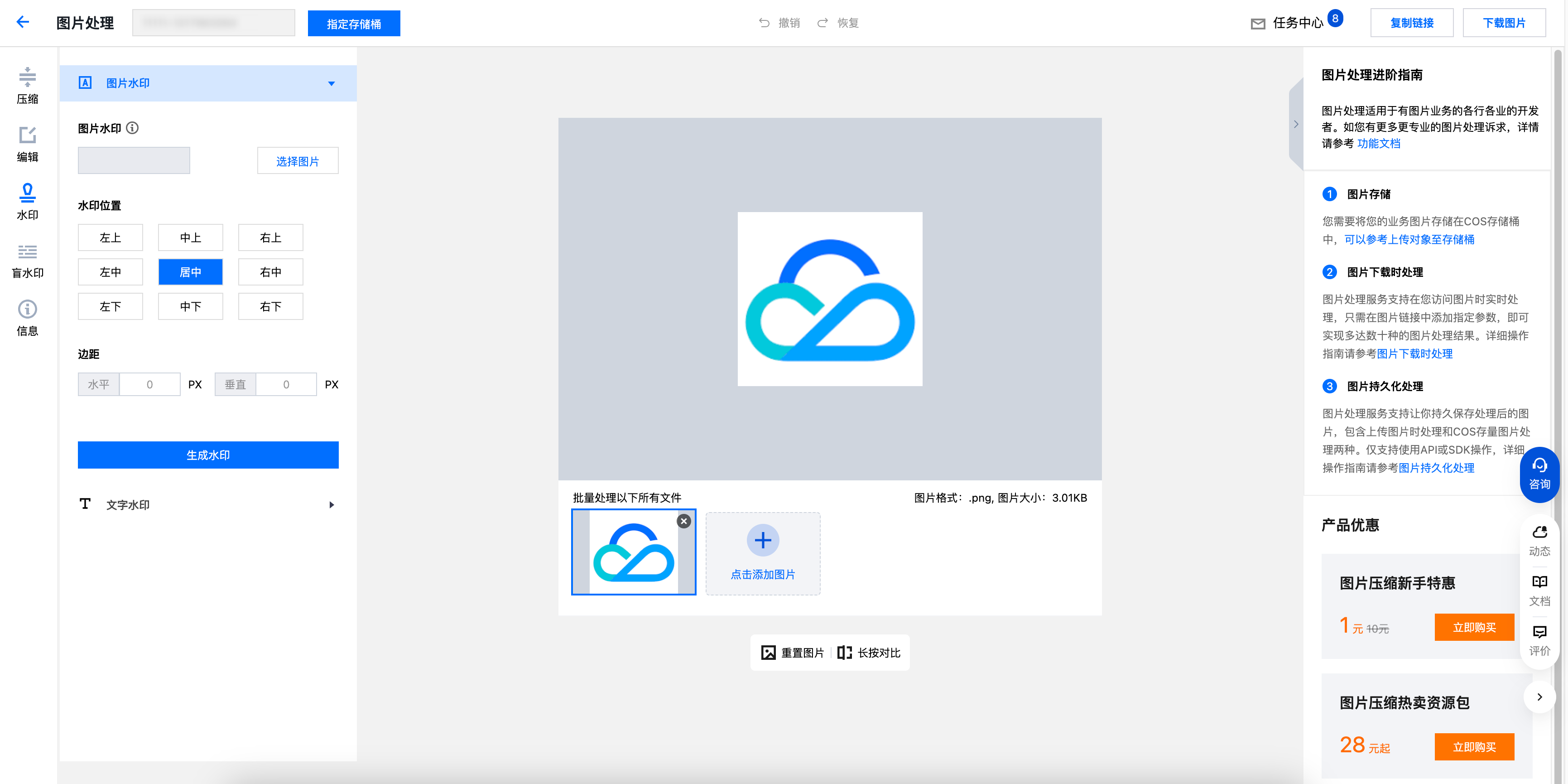Click the horizontal margin 水平 input field

(x=150, y=384)
